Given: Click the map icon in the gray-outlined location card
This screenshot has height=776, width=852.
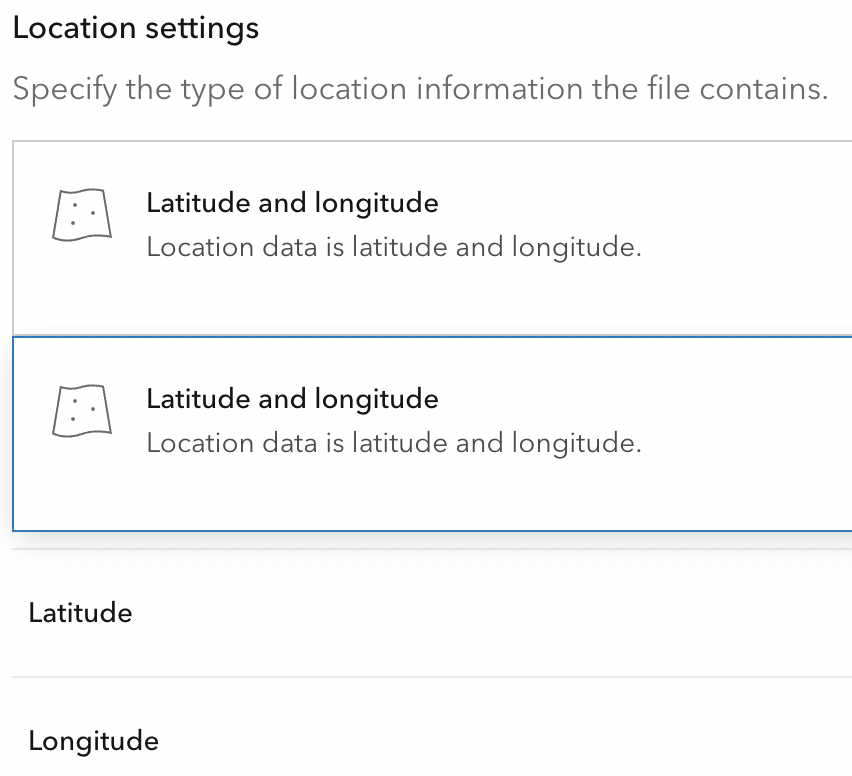Looking at the screenshot, I should coord(81,214).
